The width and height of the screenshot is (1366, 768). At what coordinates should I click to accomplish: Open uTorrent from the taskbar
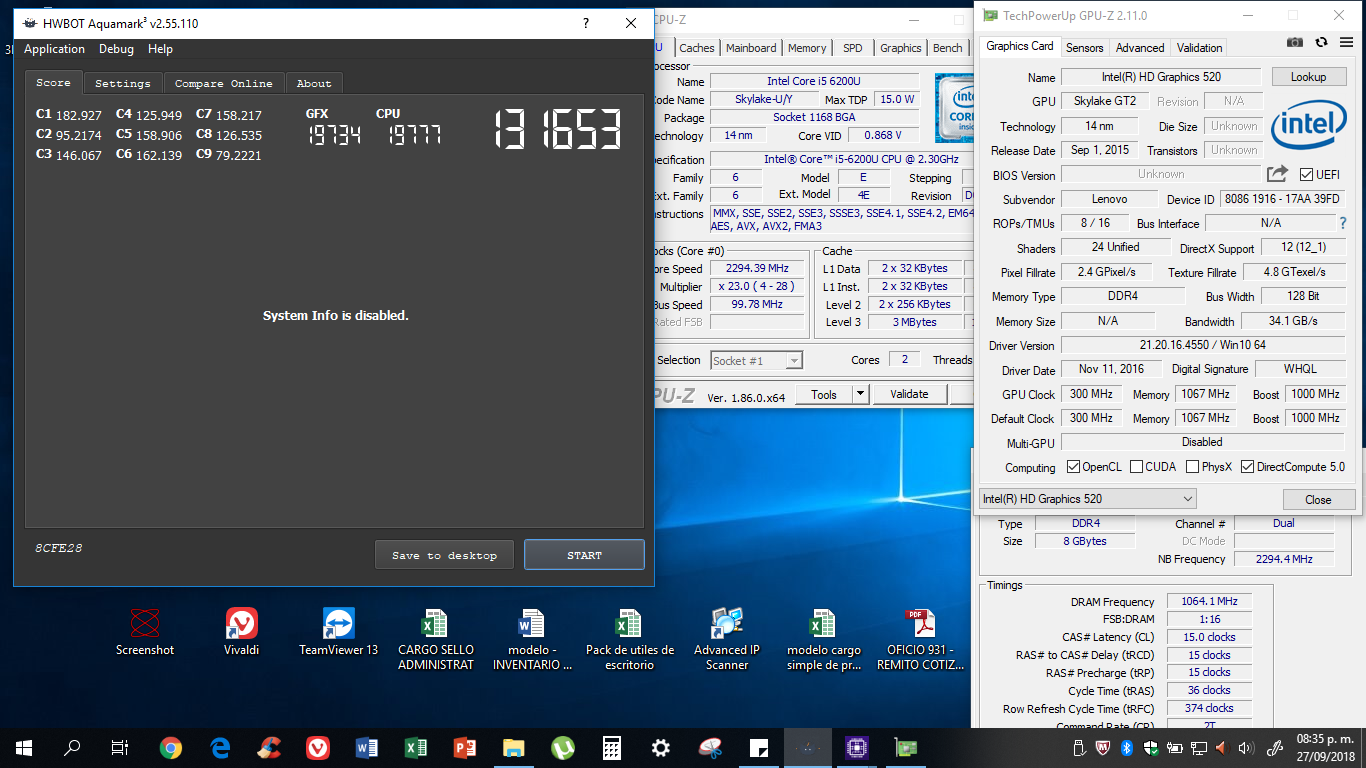(562, 748)
